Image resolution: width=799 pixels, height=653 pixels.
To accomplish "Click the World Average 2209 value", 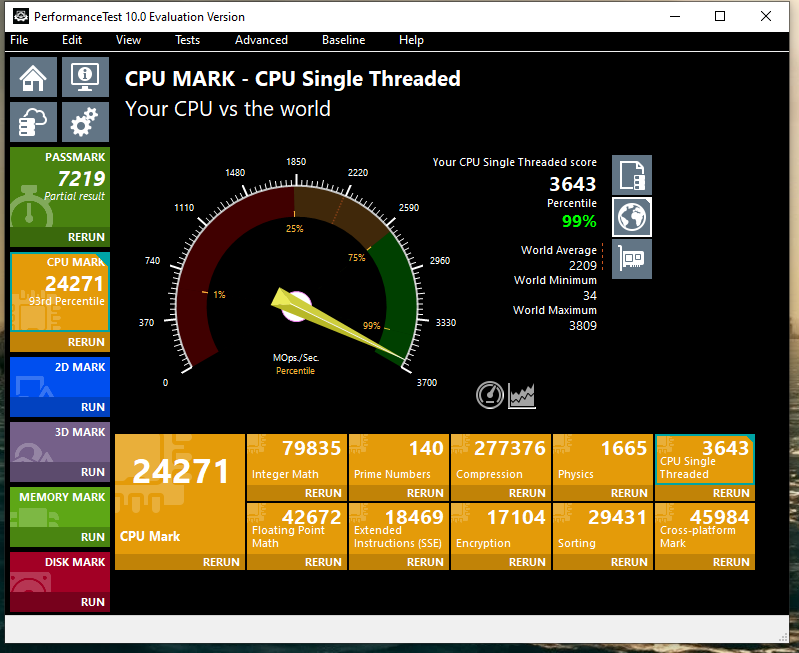I will pos(583,265).
